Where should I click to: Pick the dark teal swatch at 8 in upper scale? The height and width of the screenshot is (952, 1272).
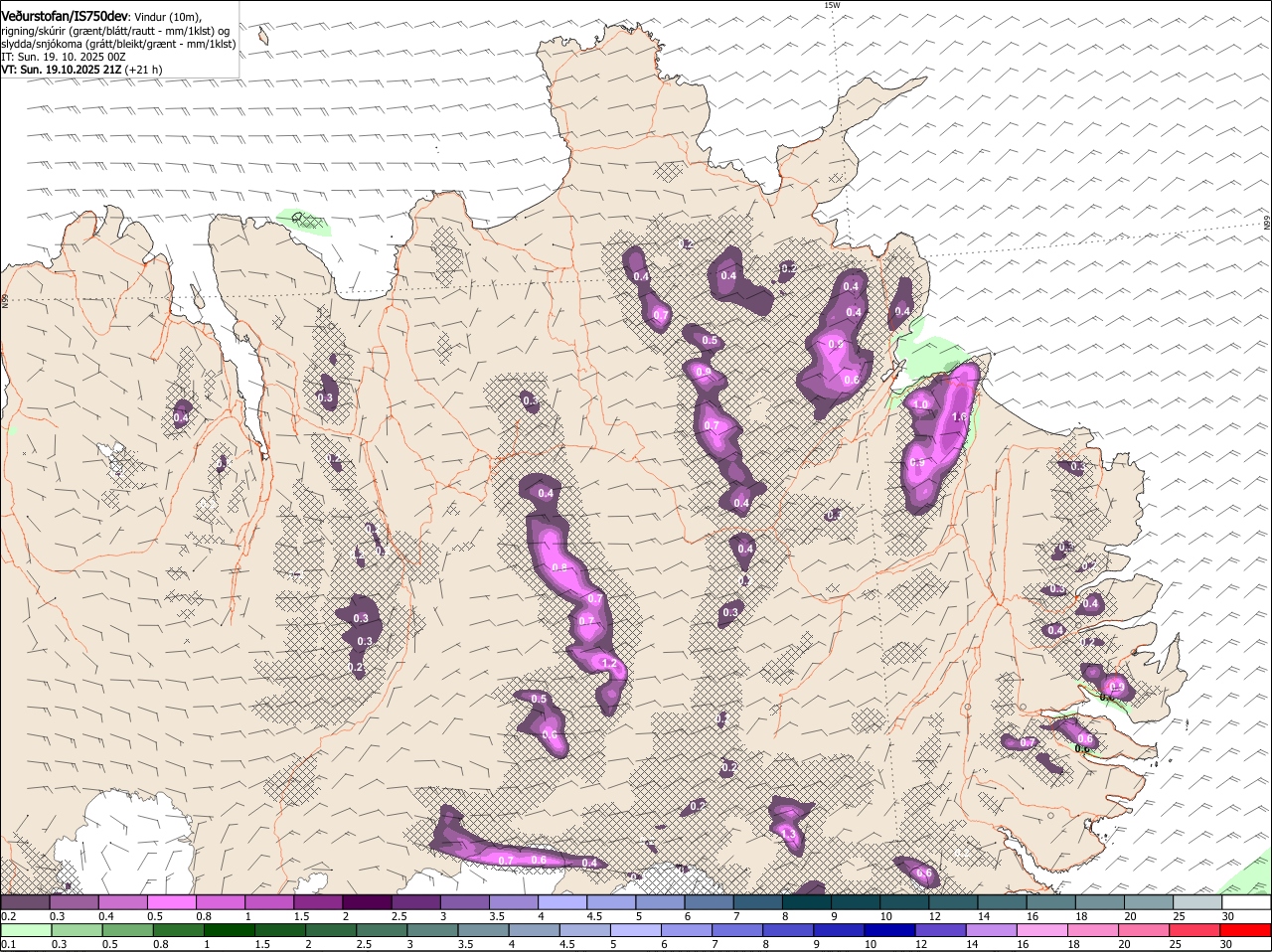[x=807, y=902]
